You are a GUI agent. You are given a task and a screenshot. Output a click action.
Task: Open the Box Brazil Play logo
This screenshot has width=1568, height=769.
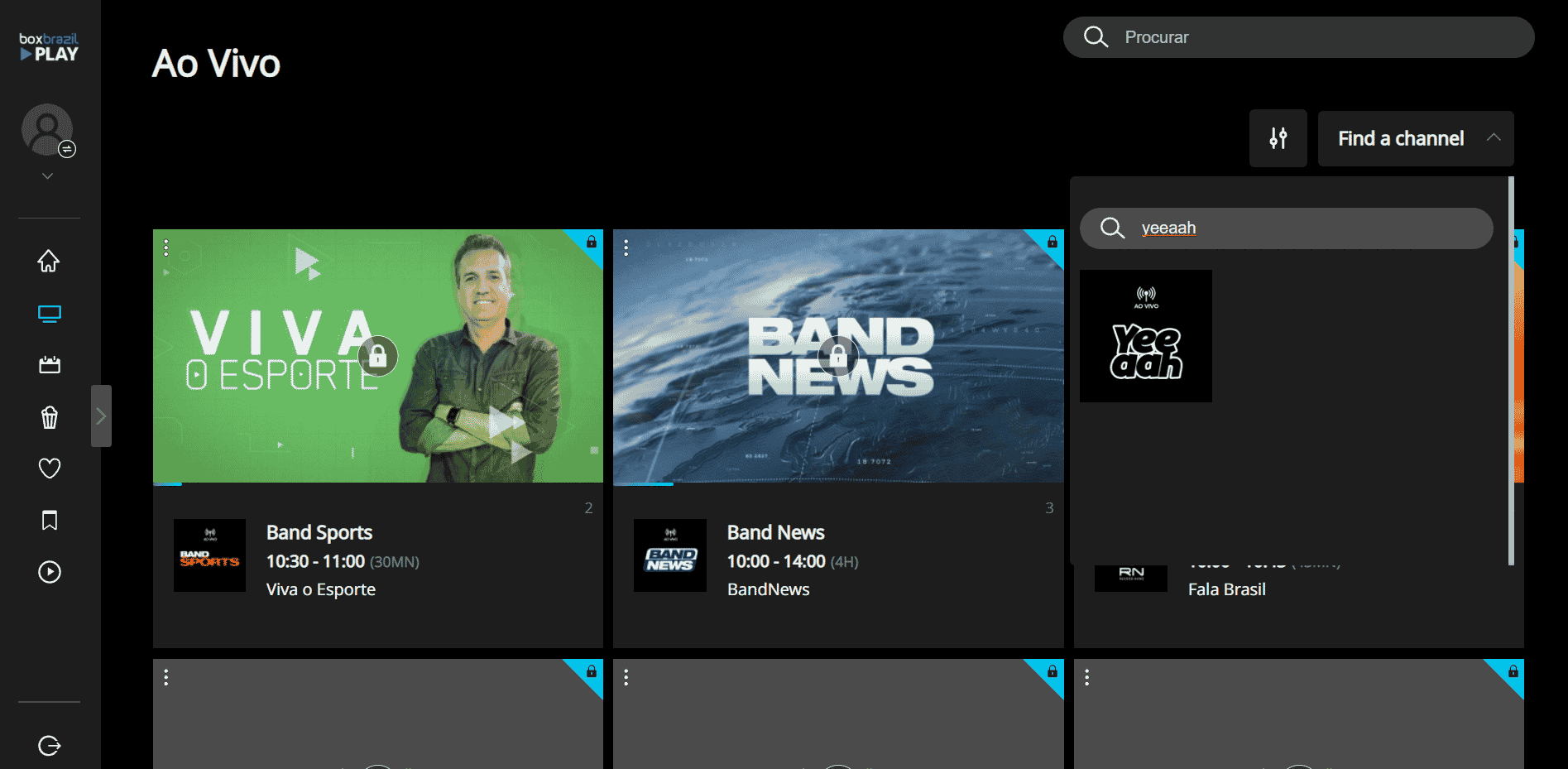[x=49, y=47]
